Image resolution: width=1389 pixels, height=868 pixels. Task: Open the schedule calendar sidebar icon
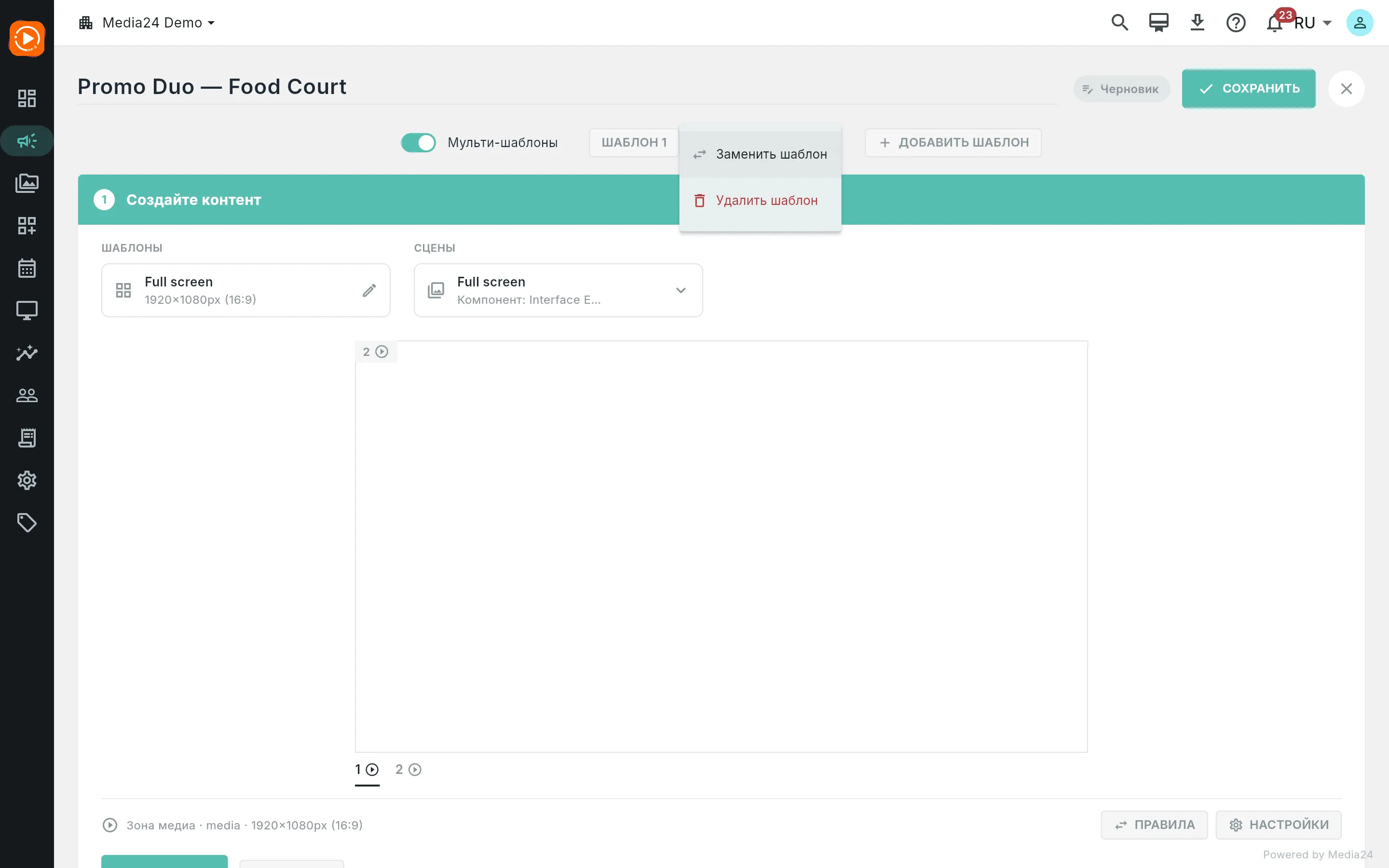point(27,268)
